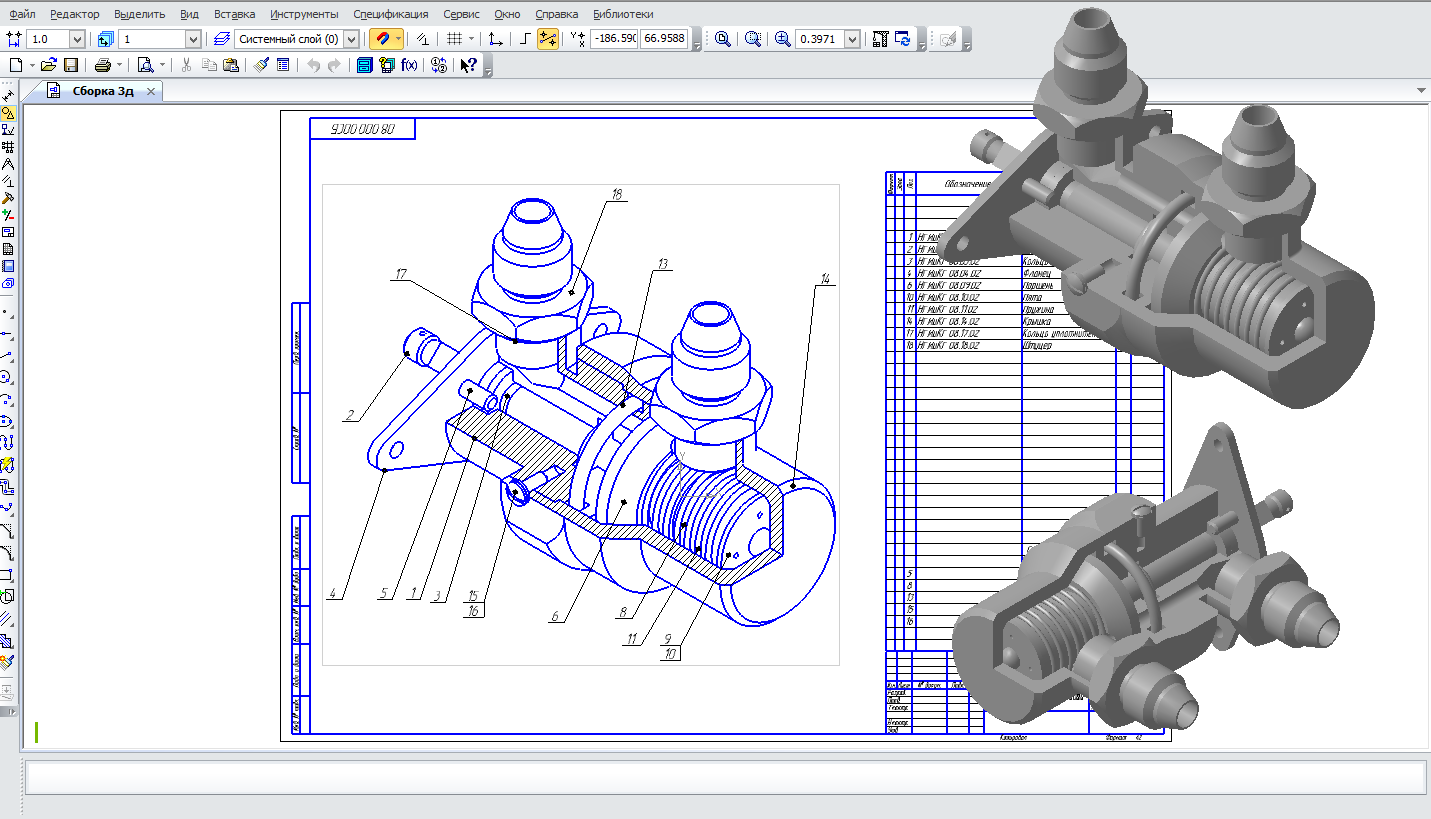Paste from clipboard using the paste icon
The image size is (1431, 819).
tap(231, 65)
